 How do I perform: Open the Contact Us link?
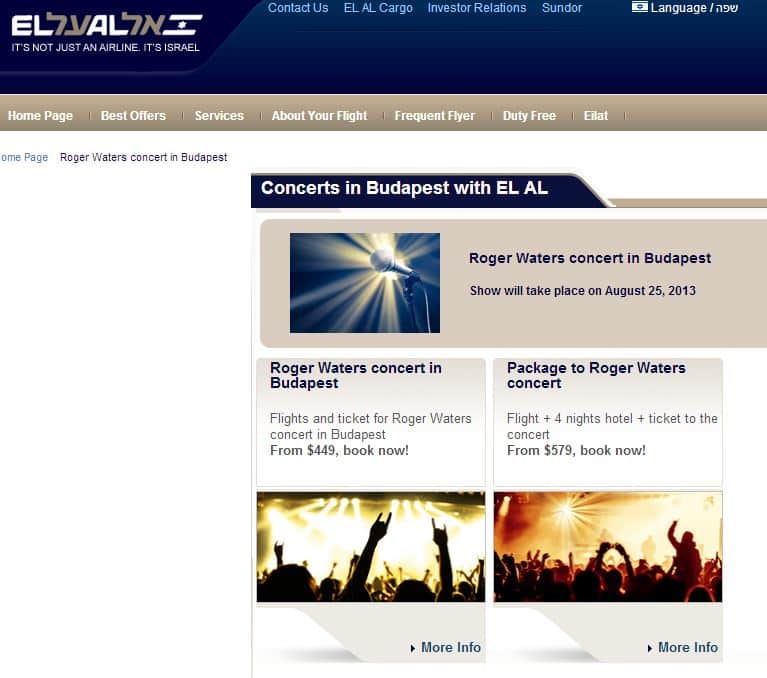coord(298,8)
